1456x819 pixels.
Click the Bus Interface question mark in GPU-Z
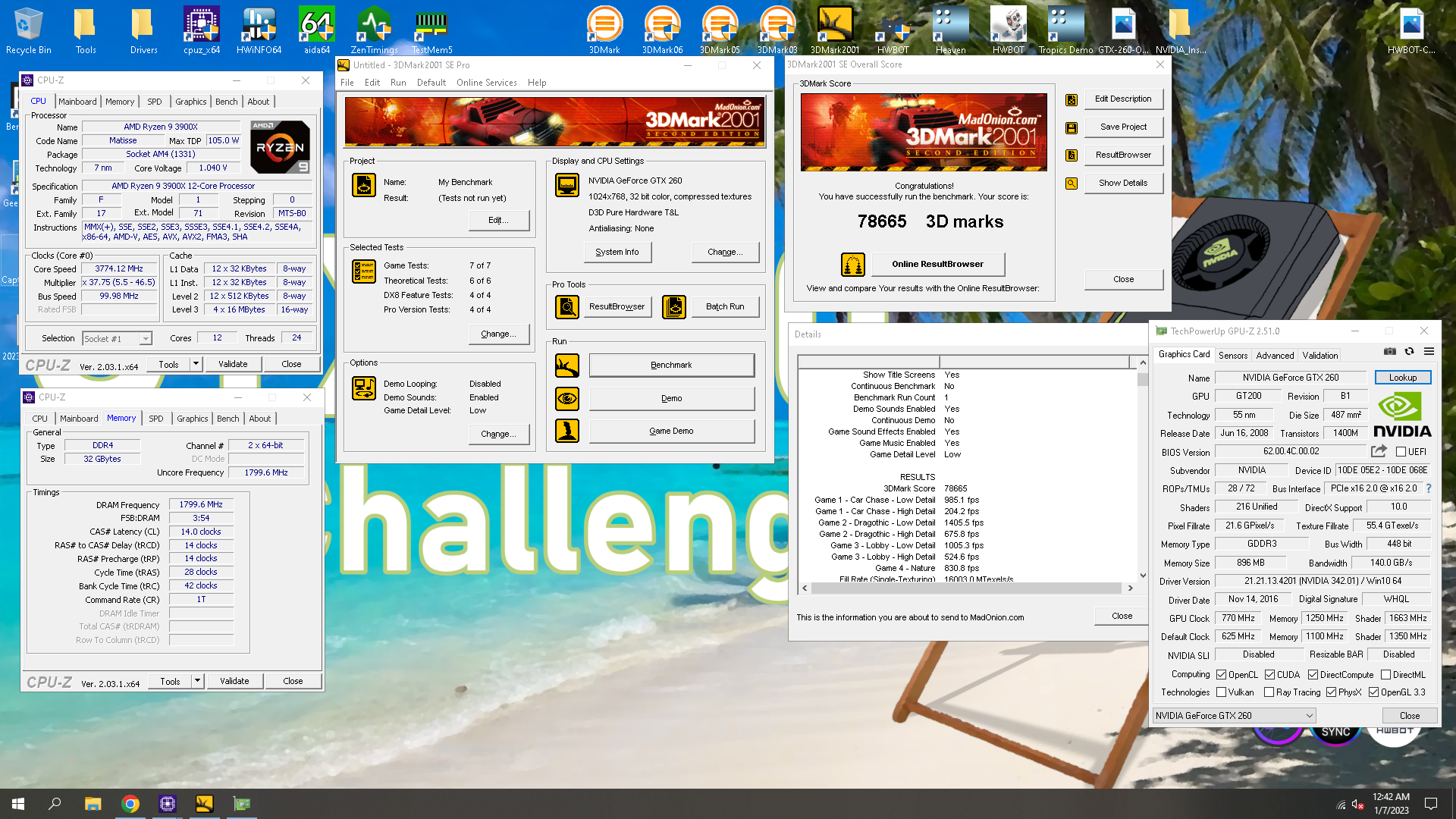click(1429, 488)
